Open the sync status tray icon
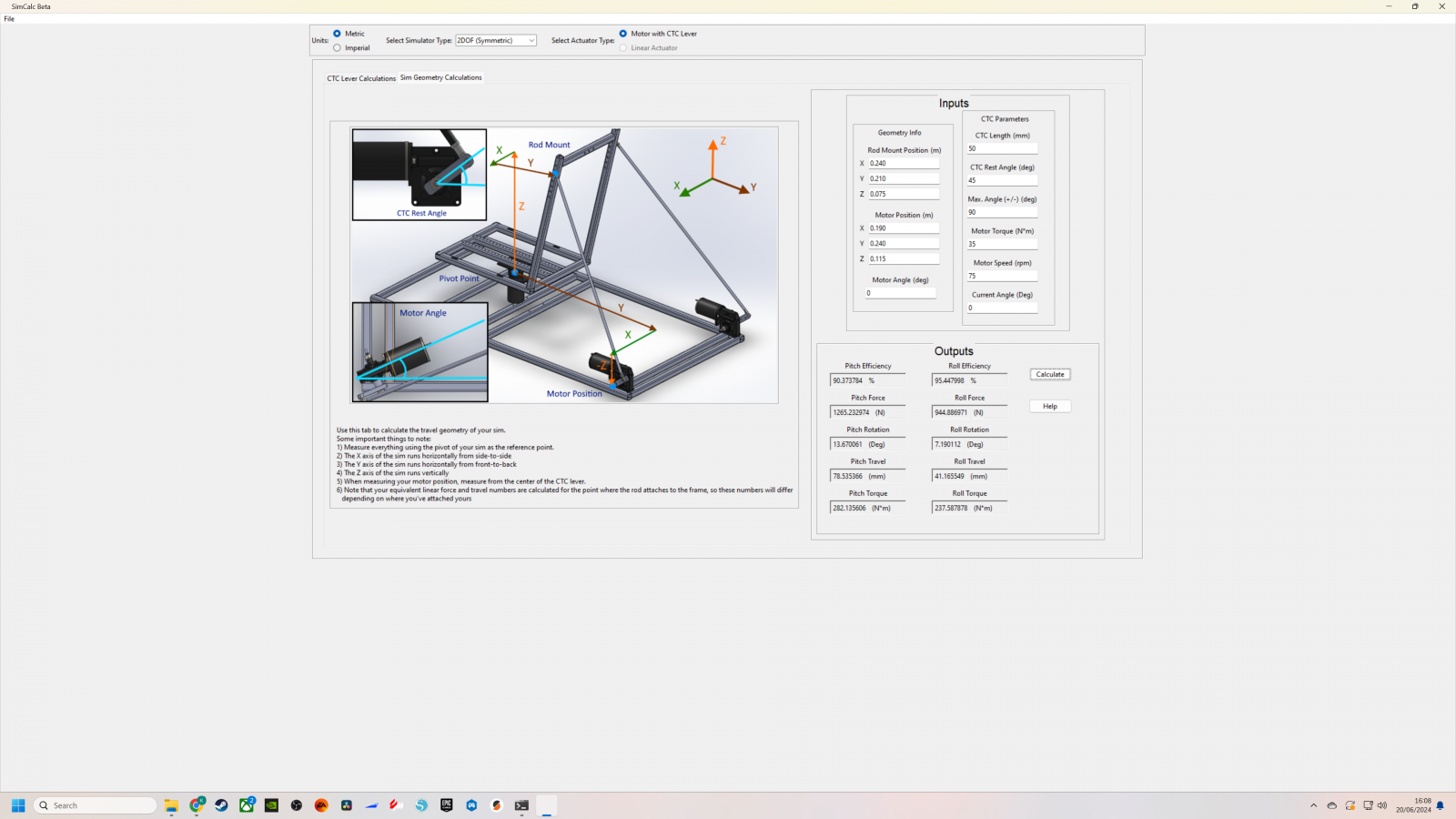The width and height of the screenshot is (1456, 819). (x=1350, y=805)
